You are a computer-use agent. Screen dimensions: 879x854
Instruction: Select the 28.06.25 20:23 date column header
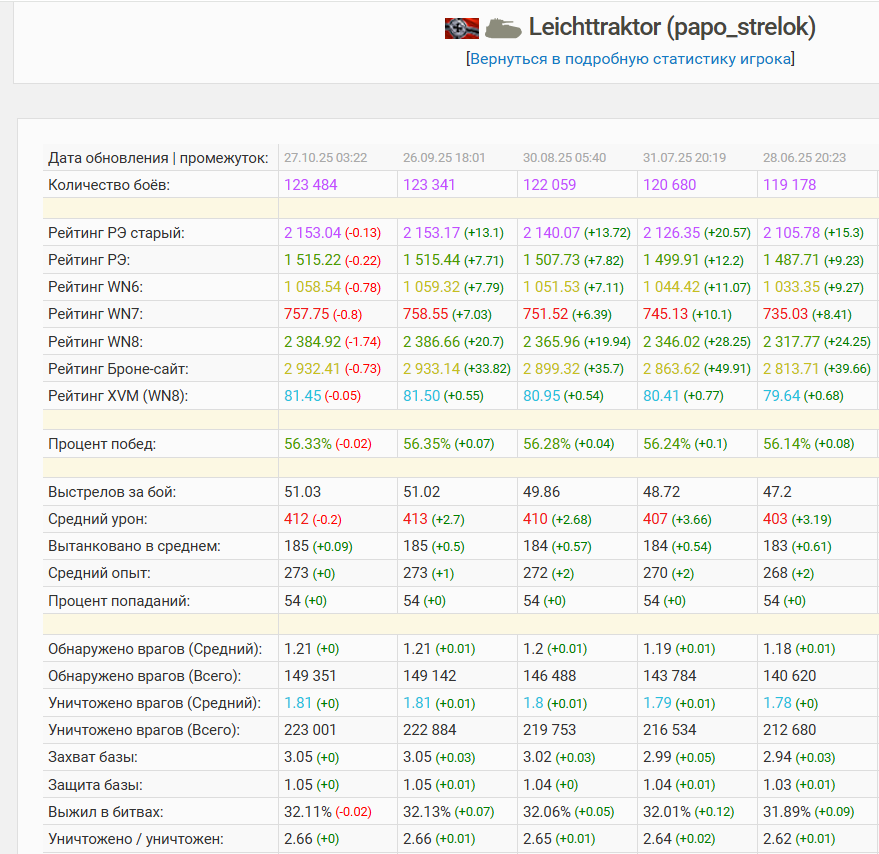804,158
